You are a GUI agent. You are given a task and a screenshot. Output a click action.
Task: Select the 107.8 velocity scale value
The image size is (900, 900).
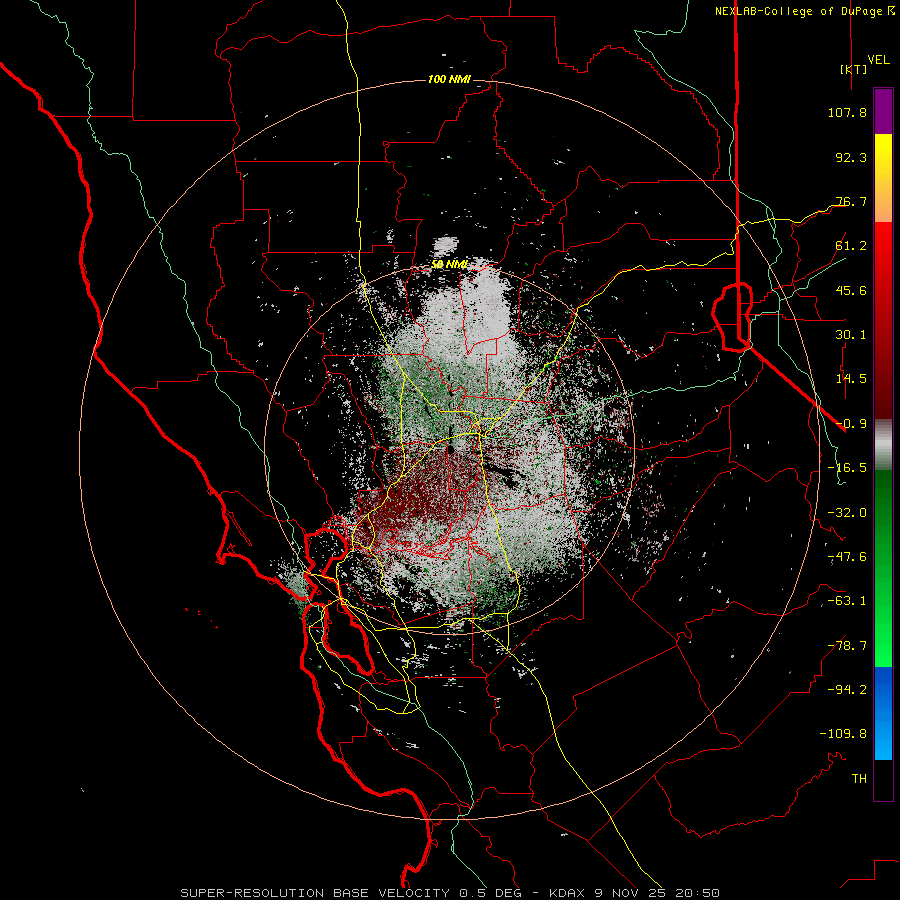click(x=847, y=112)
